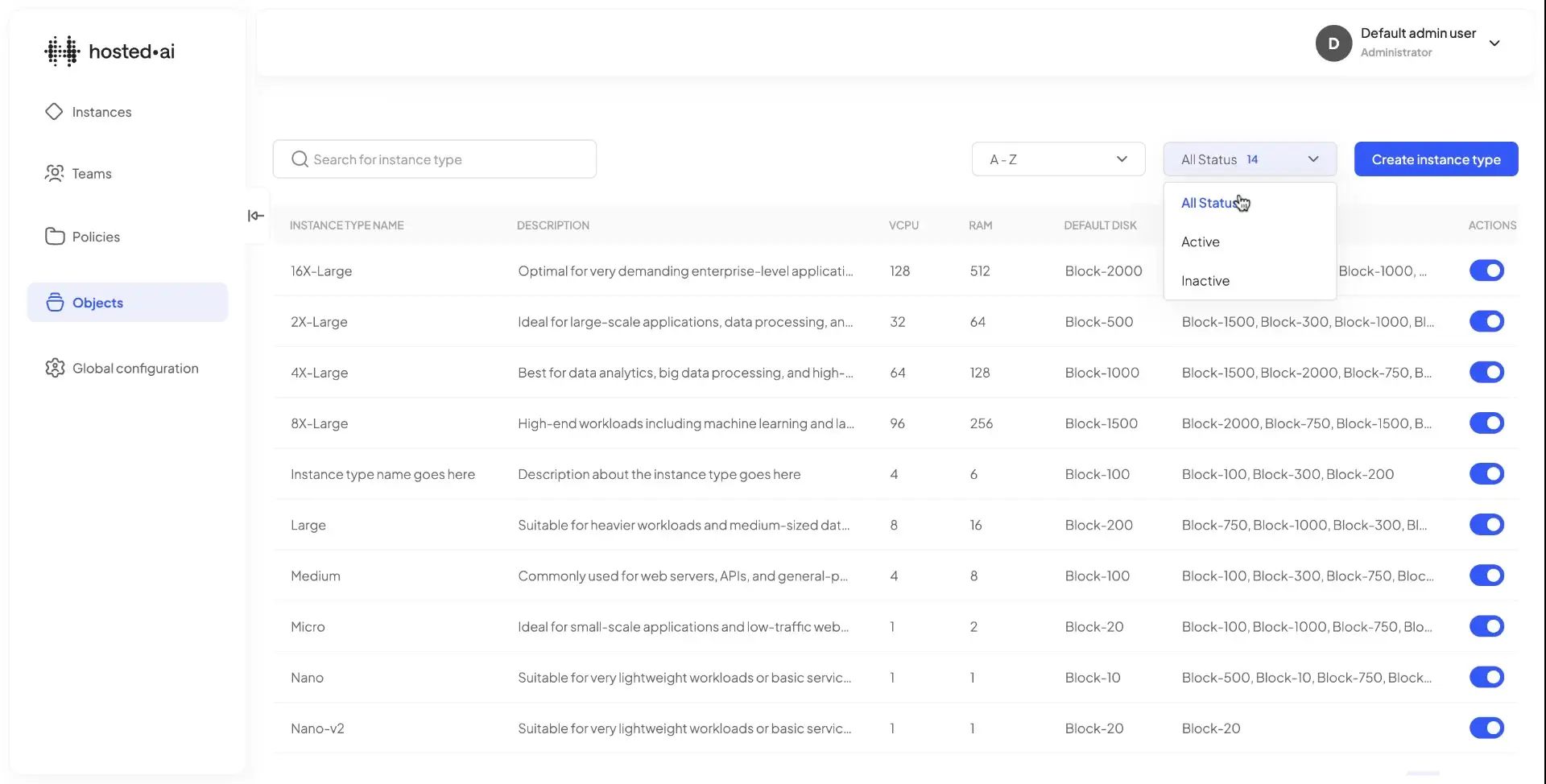
Task: Select Teams from the sidebar
Action: (x=91, y=173)
